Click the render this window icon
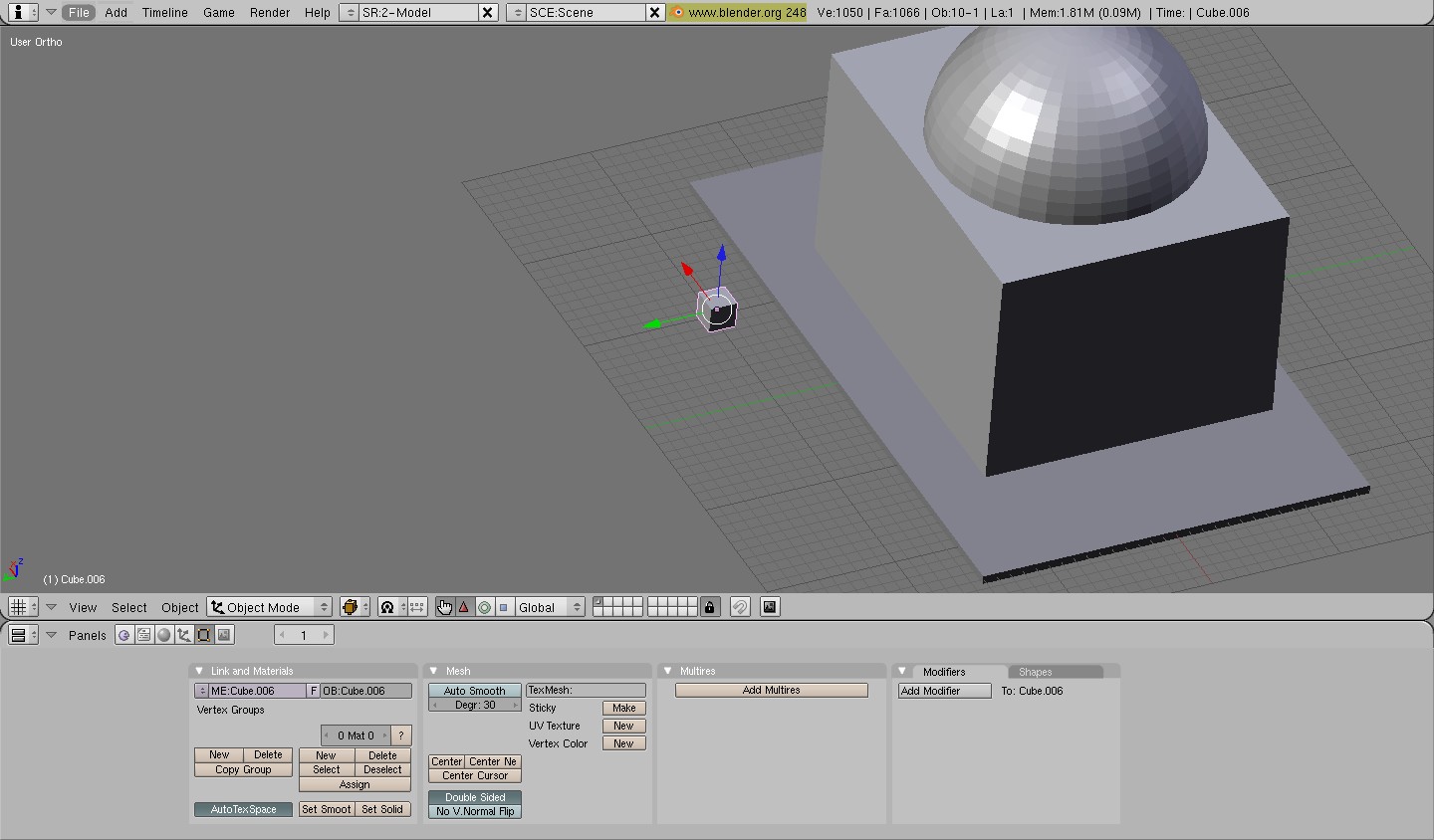1434x840 pixels. click(x=770, y=607)
